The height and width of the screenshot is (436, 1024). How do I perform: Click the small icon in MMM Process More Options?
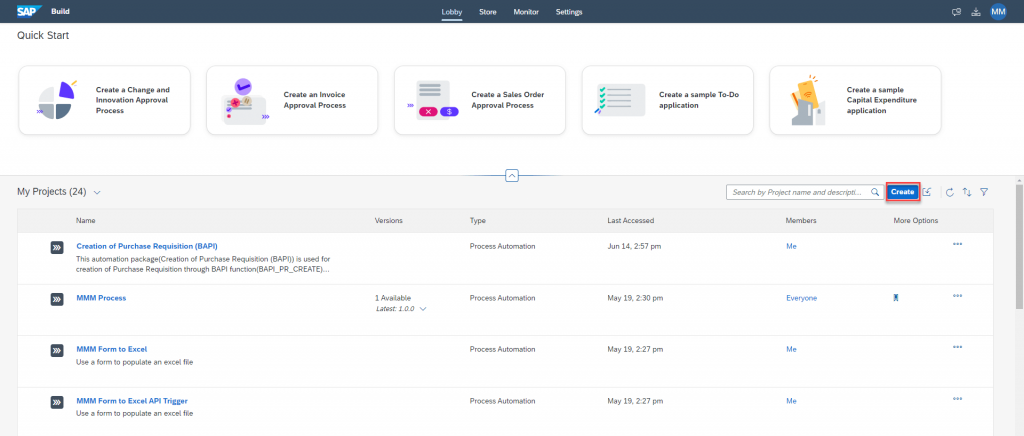click(896, 298)
